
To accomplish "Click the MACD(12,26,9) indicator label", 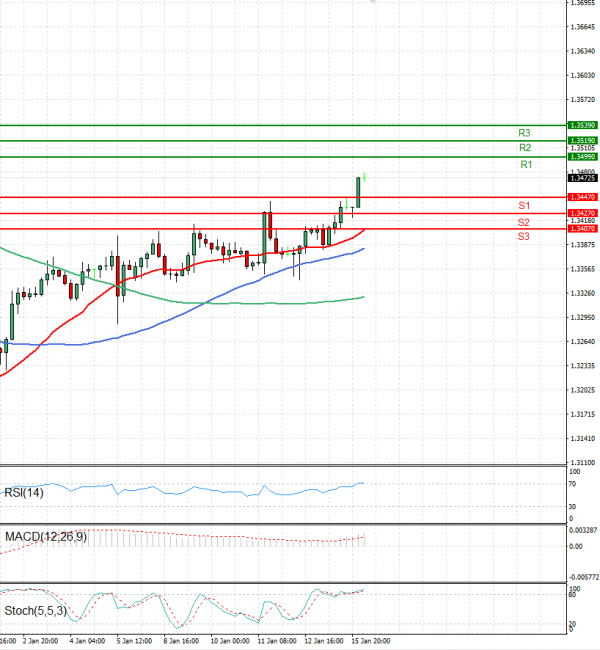I will coord(46,537).
